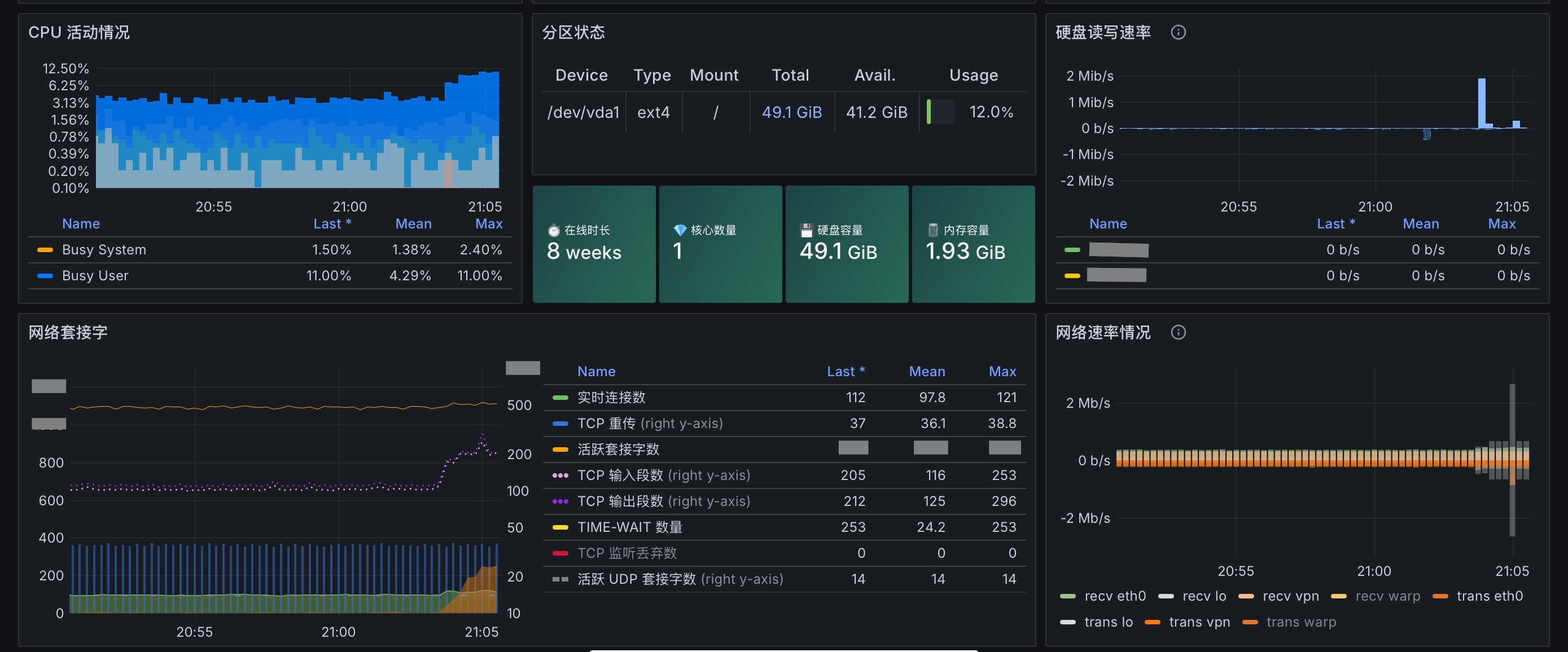Toggle TCP 输出段数 series visibility
1568x652 pixels.
coord(663,501)
